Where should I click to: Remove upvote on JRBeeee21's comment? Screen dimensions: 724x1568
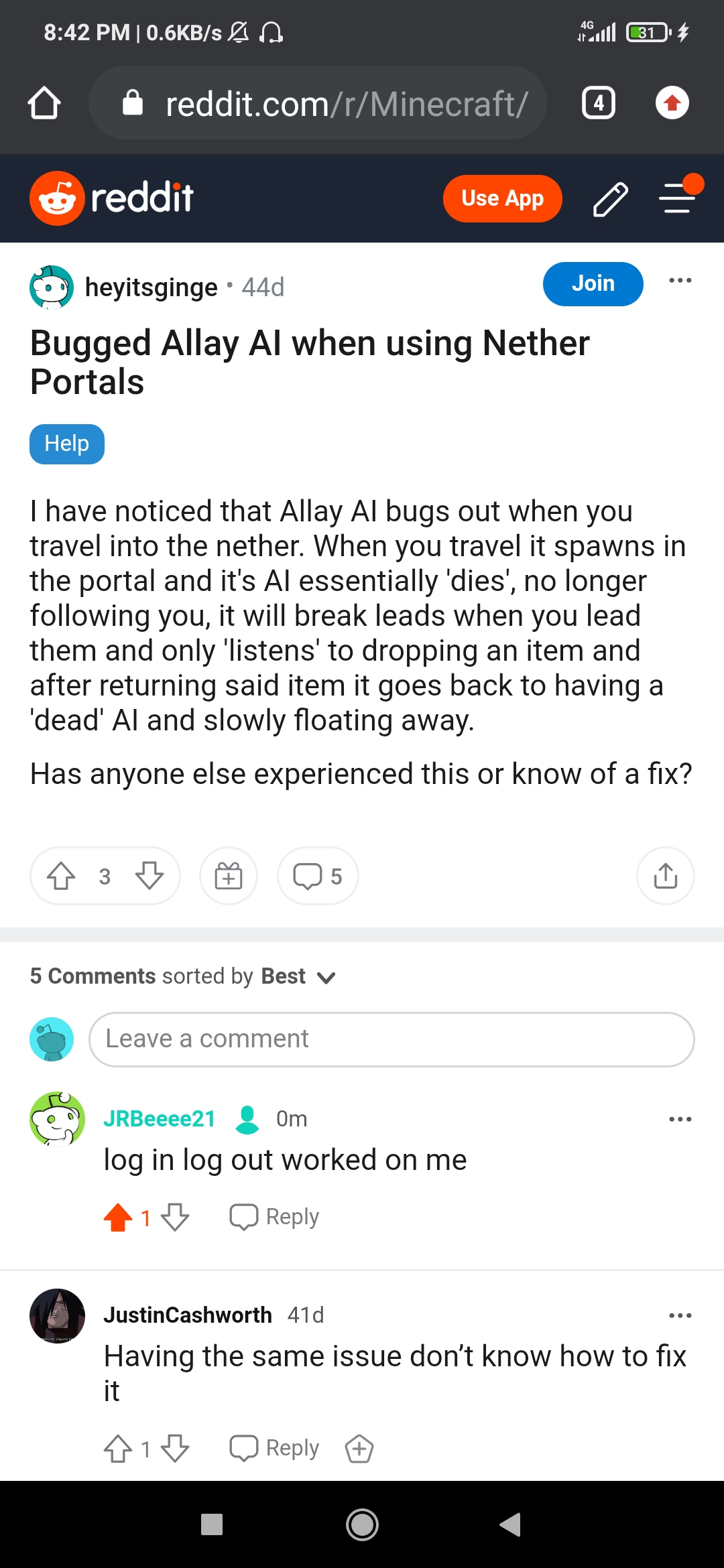point(119,1218)
